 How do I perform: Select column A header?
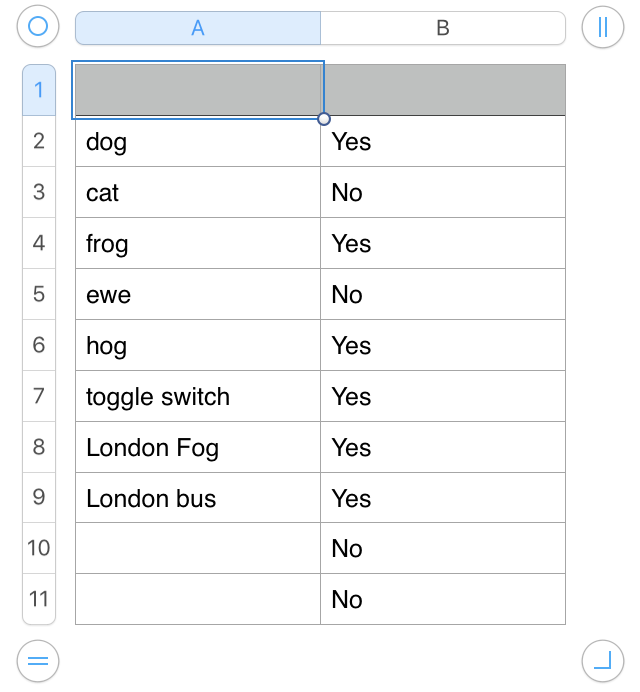pyautogui.click(x=198, y=28)
